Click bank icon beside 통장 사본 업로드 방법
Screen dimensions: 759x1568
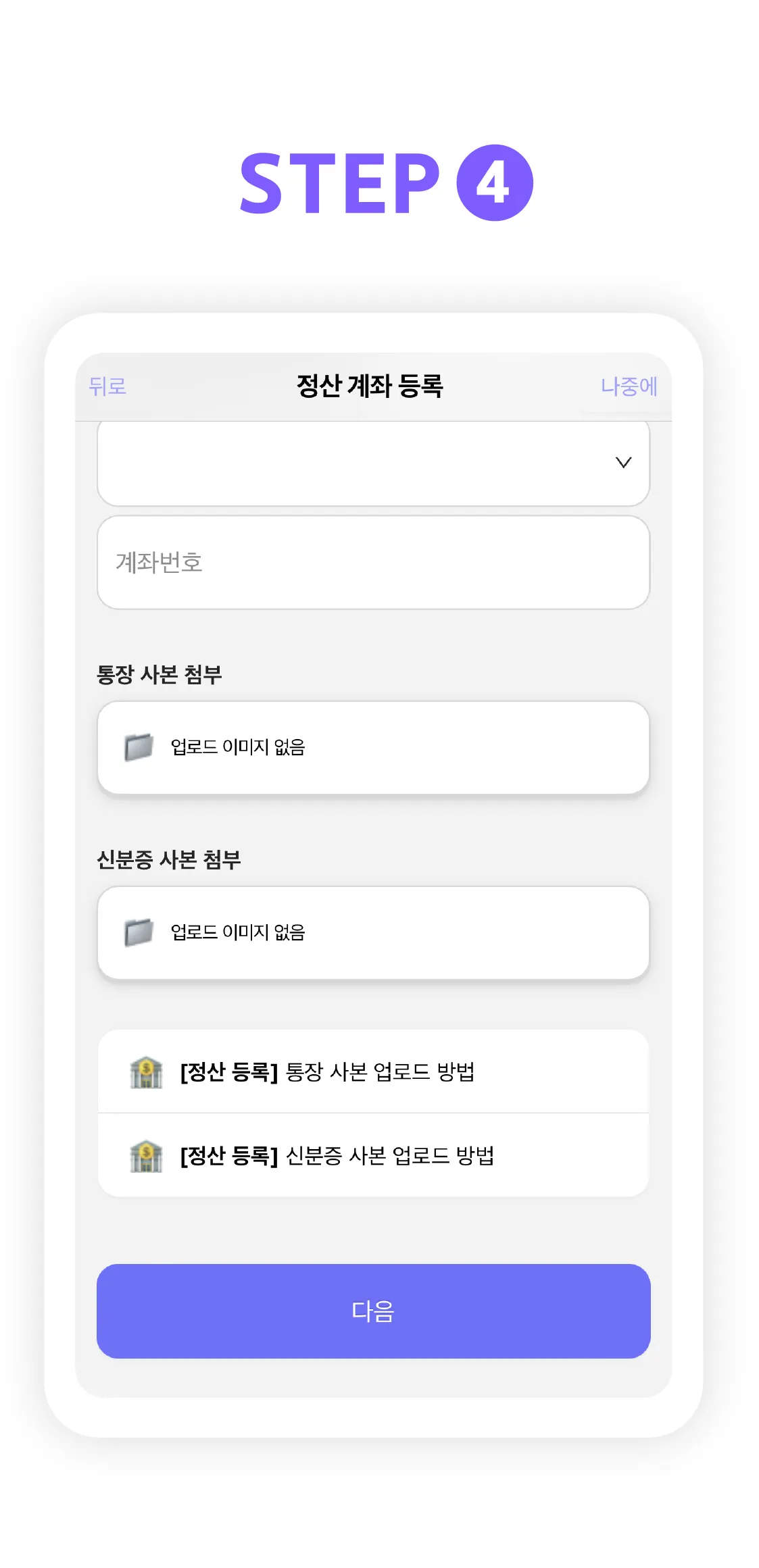(146, 1072)
